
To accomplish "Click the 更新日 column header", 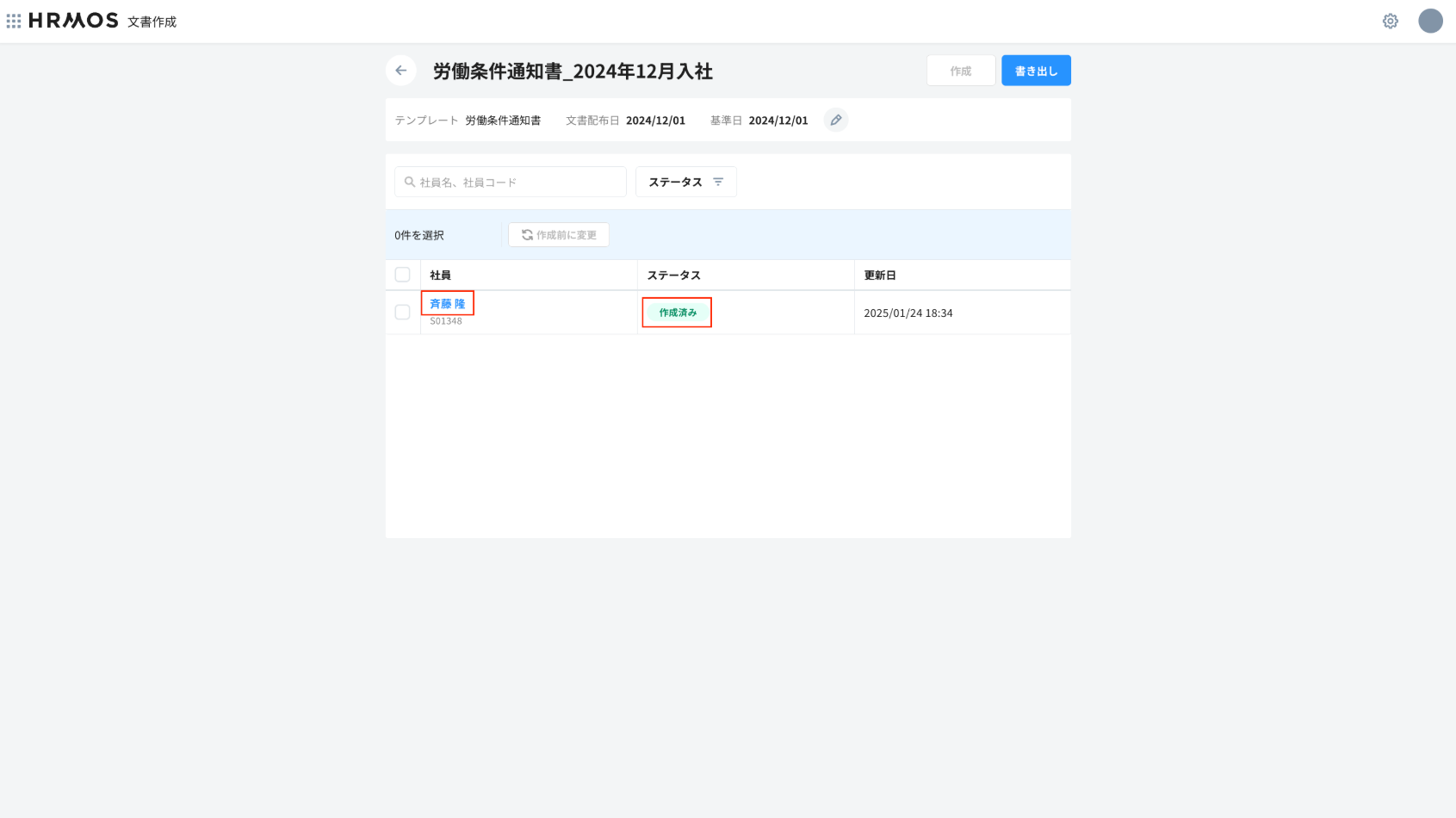I will [880, 276].
